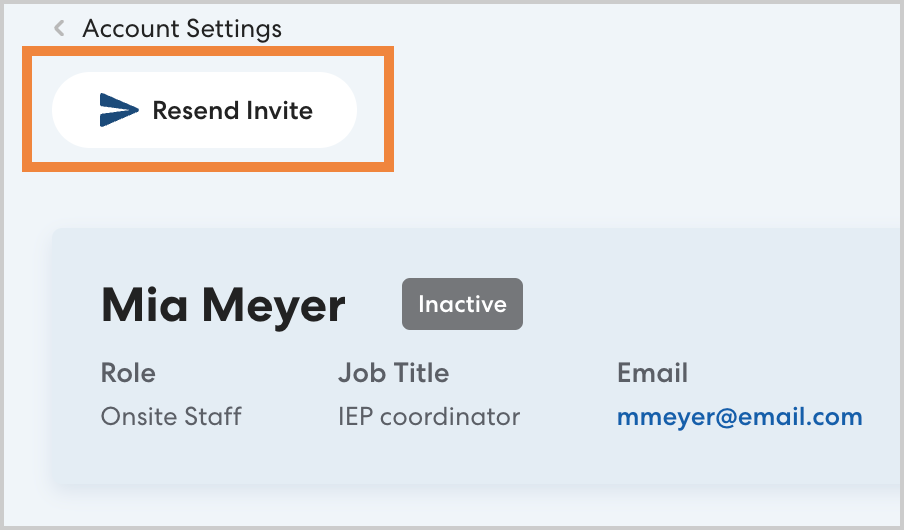The width and height of the screenshot is (904, 530).
Task: Click the word Invite on the button
Action: pyautogui.click(x=275, y=111)
